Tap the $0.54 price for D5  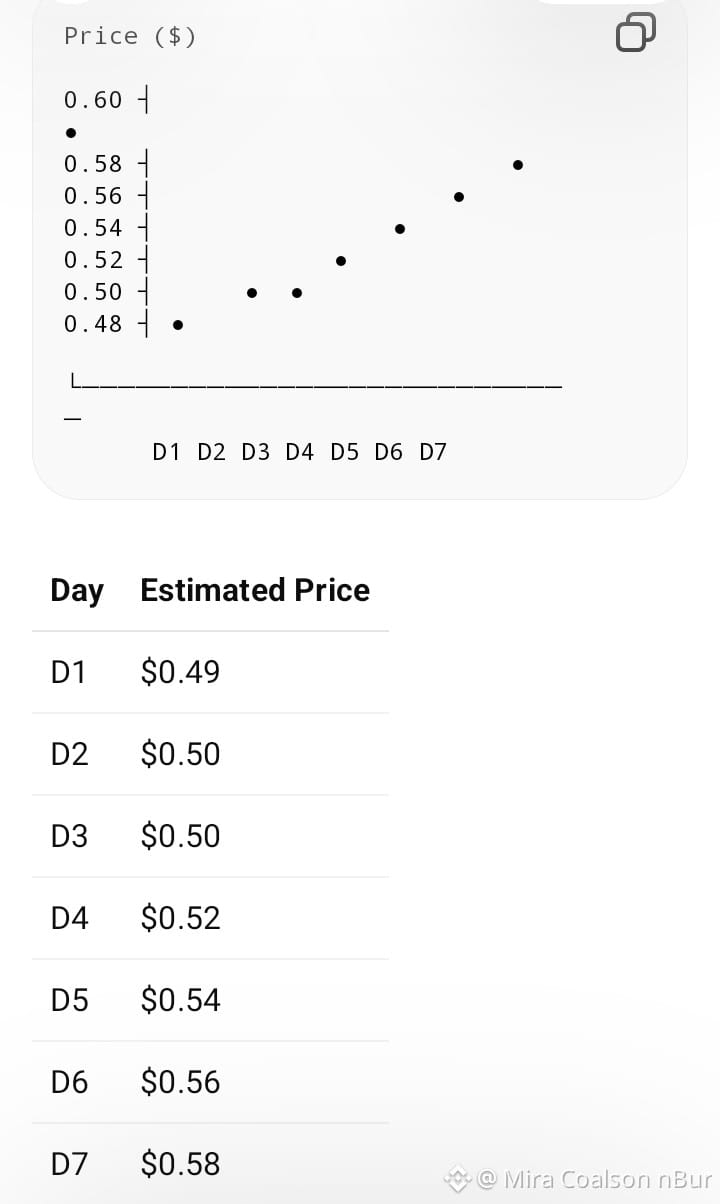(180, 1000)
